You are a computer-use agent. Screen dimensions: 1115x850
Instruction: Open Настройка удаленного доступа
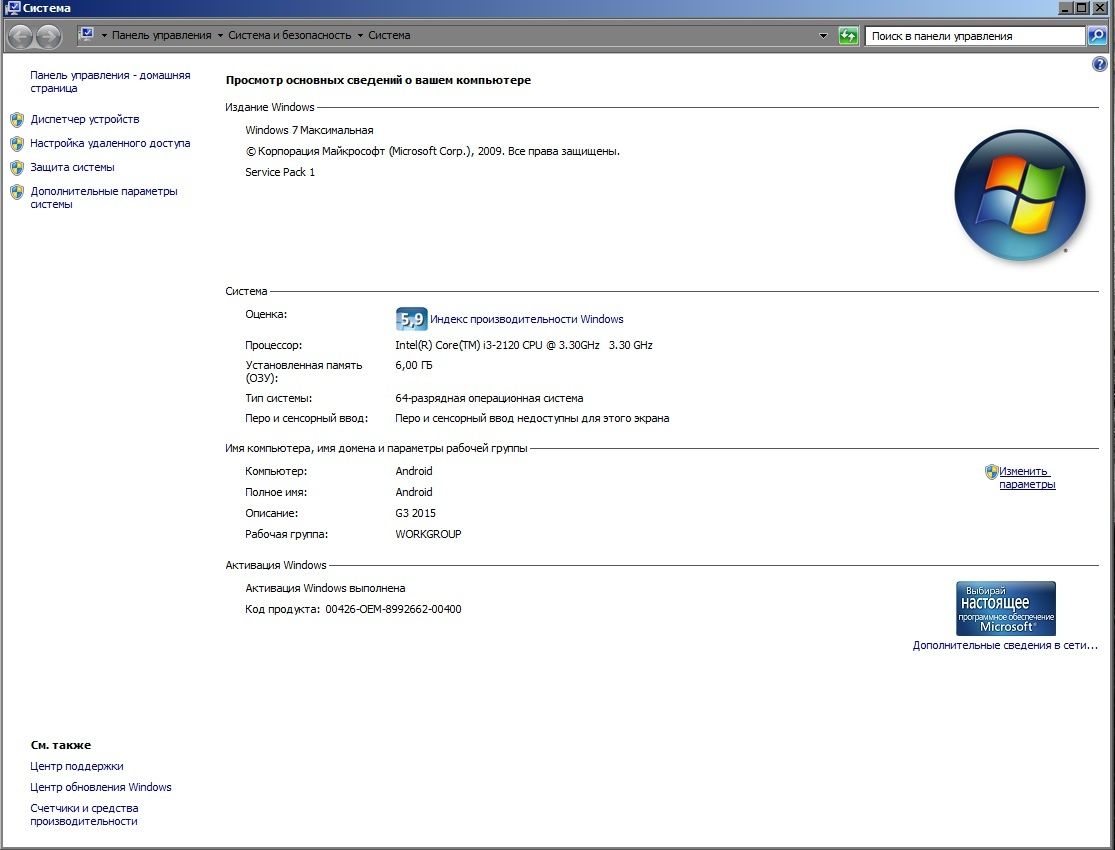[x=110, y=144]
